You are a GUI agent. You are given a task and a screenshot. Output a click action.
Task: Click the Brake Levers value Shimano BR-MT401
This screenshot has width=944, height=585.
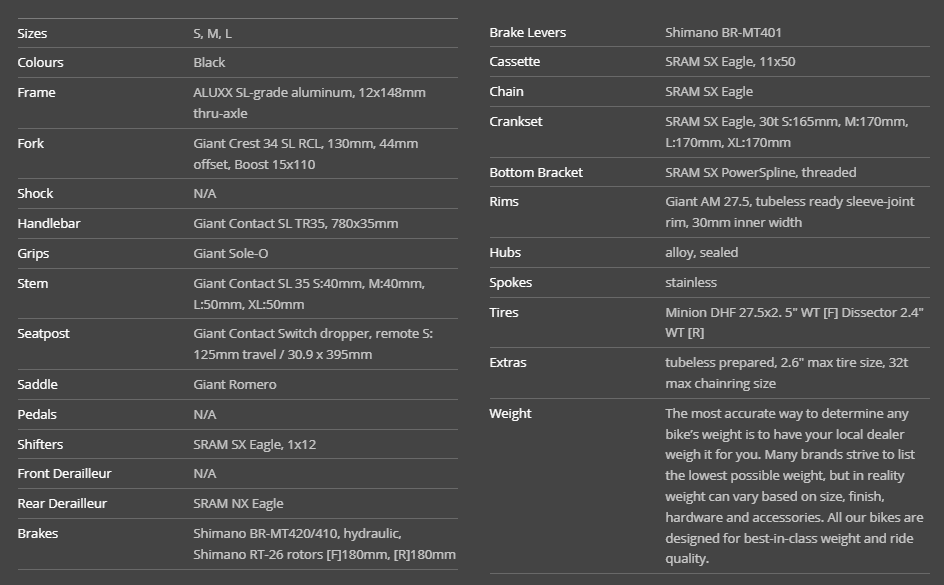coord(723,32)
